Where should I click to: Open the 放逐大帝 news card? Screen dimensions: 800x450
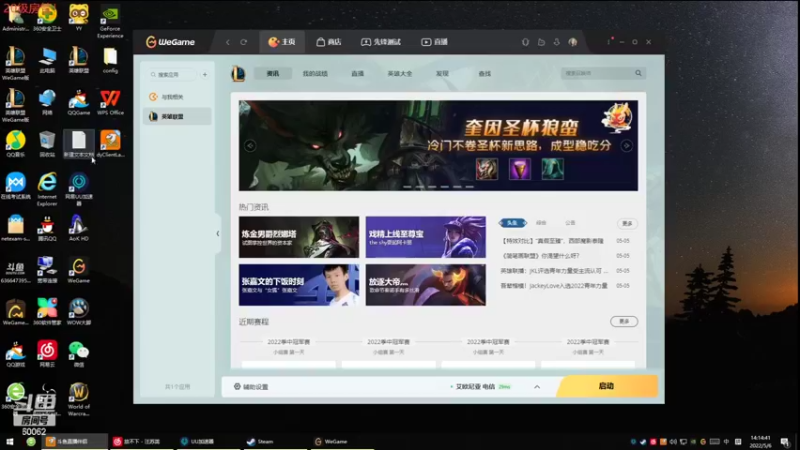426,285
